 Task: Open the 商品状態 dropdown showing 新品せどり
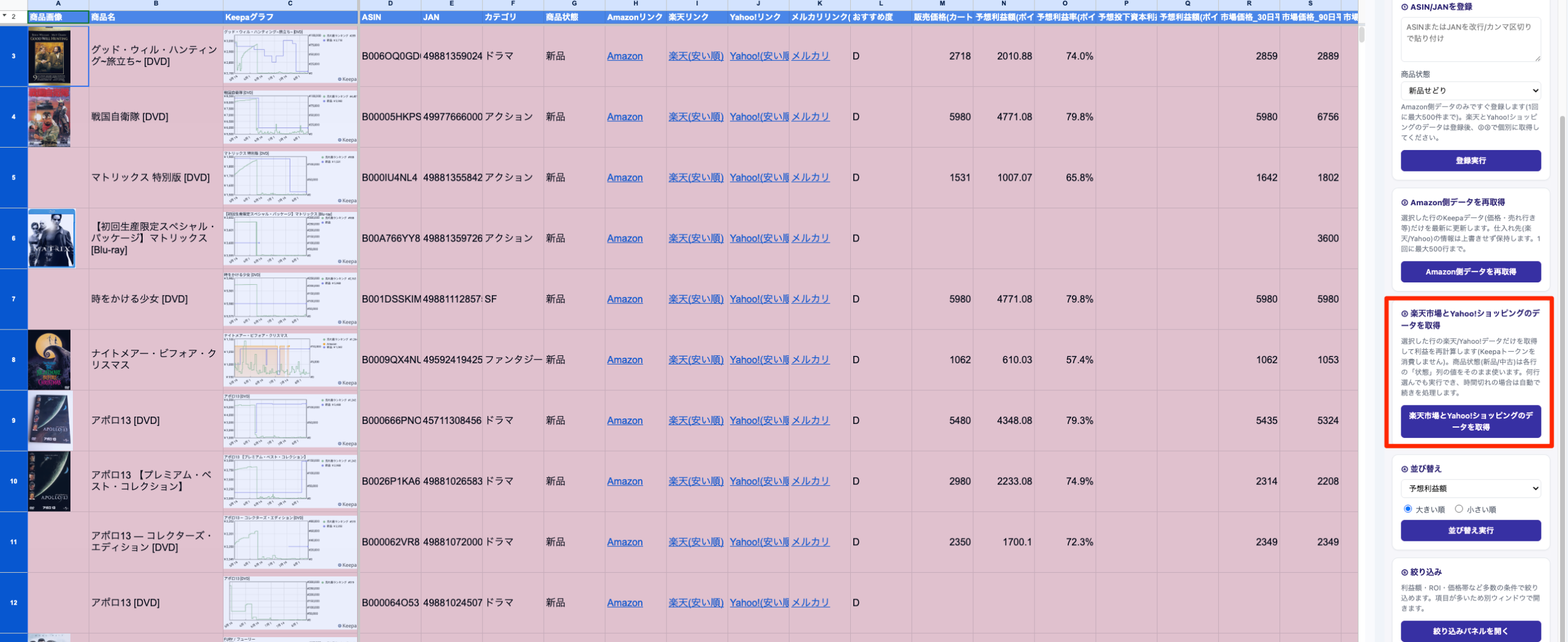point(1471,91)
